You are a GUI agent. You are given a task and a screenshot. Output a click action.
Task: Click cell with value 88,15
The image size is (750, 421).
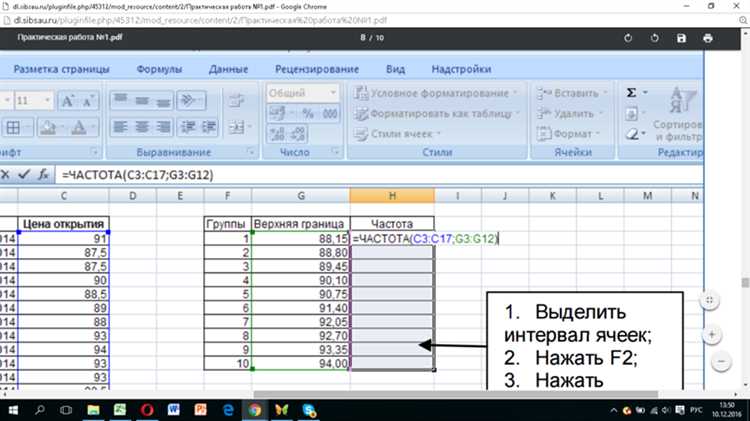[x=300, y=238]
